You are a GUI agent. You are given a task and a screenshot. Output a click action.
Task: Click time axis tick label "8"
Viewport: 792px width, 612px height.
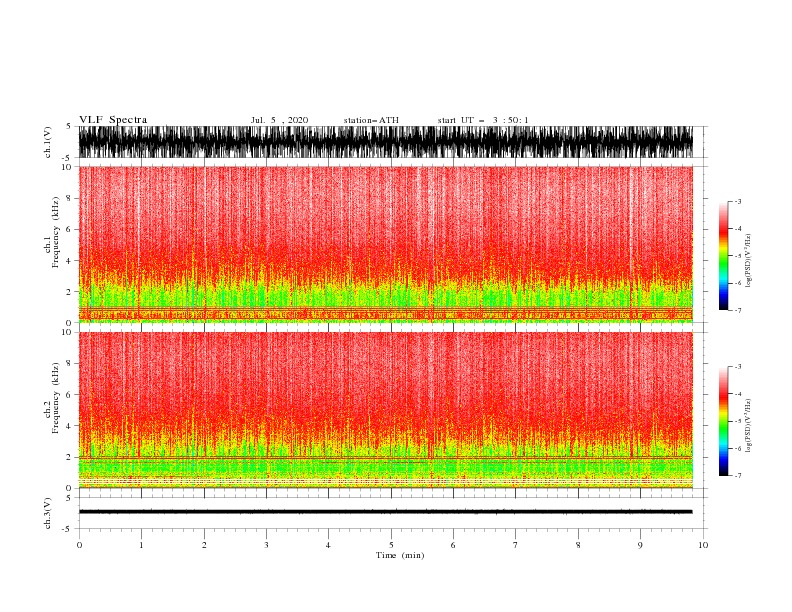[578, 545]
